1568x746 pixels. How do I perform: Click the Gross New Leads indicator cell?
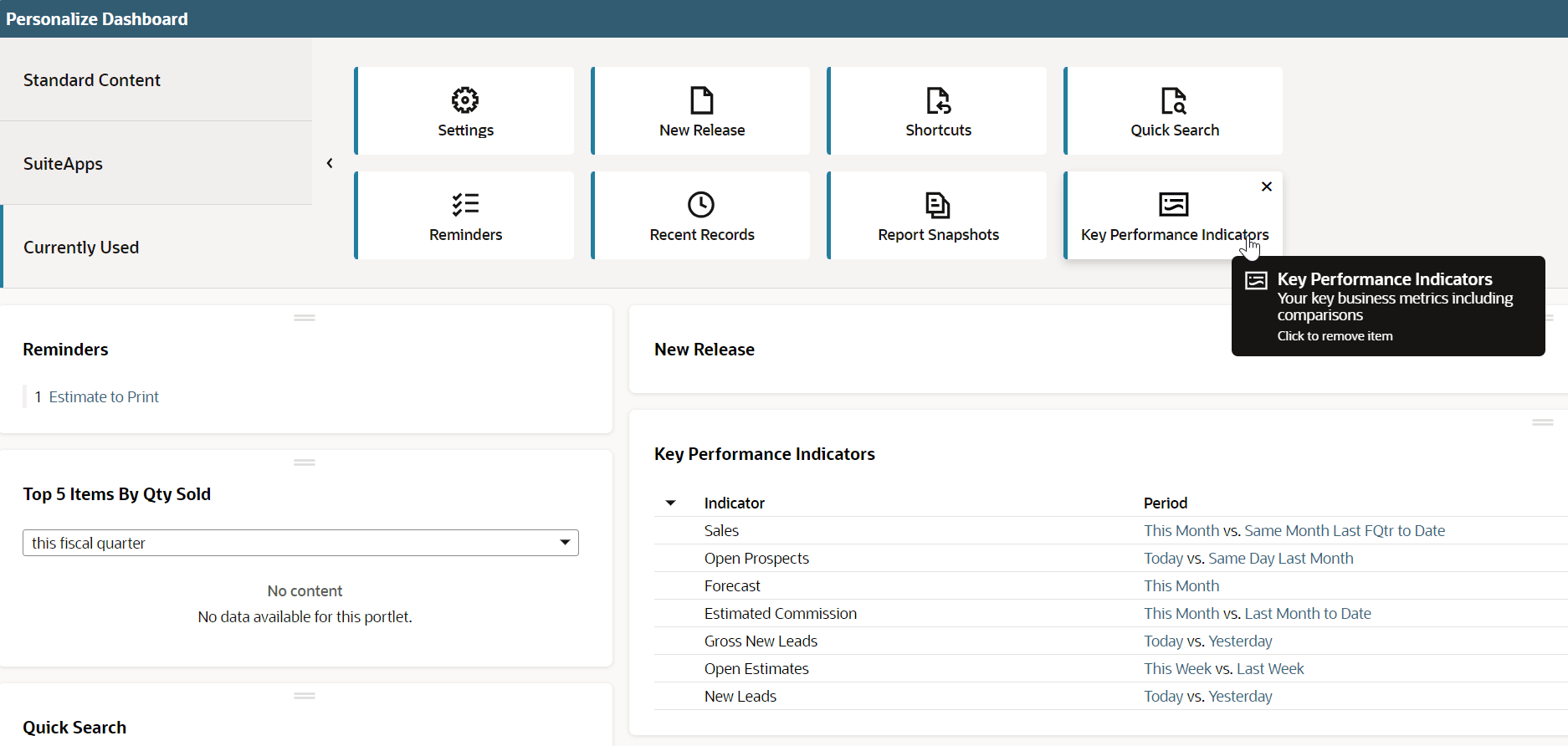(x=761, y=641)
